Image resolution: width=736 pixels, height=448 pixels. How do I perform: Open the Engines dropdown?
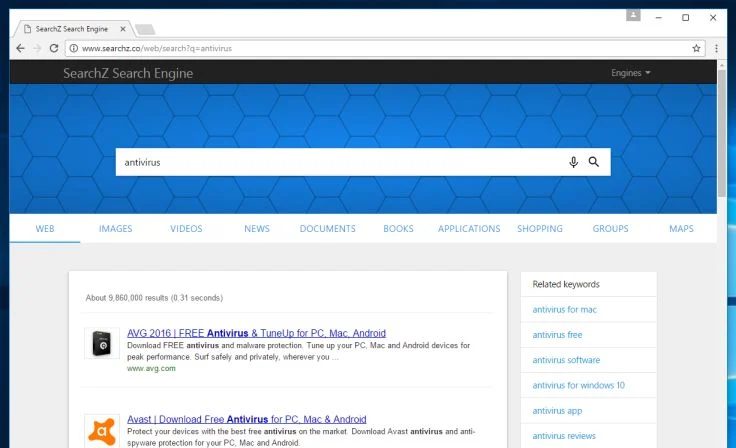click(631, 73)
